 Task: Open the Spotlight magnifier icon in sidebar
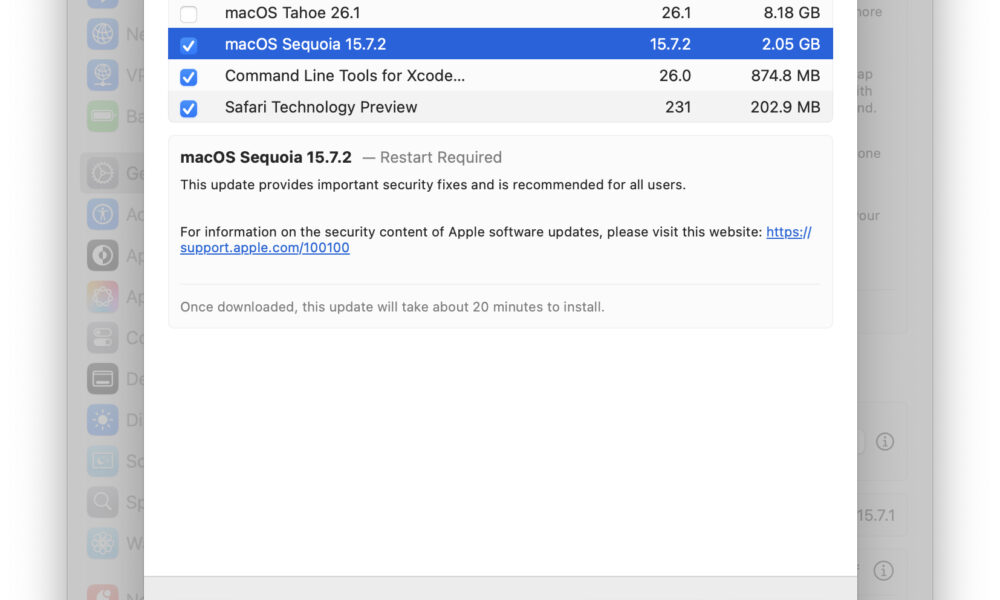(103, 502)
